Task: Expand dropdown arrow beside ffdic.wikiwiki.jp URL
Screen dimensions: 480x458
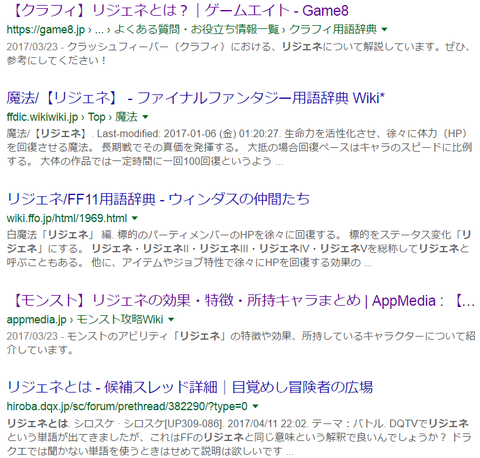Action: click(145, 117)
